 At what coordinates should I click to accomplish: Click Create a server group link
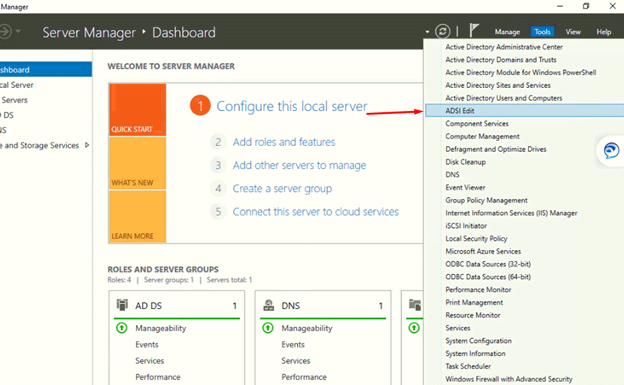click(x=282, y=188)
